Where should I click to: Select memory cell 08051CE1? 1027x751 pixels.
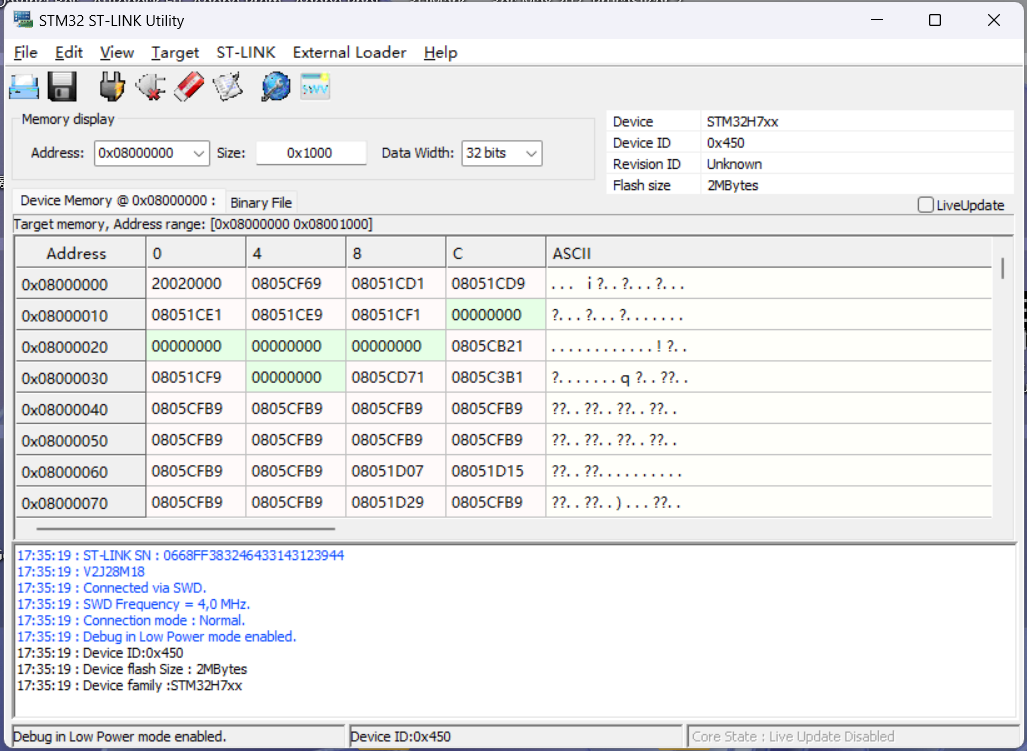click(196, 315)
